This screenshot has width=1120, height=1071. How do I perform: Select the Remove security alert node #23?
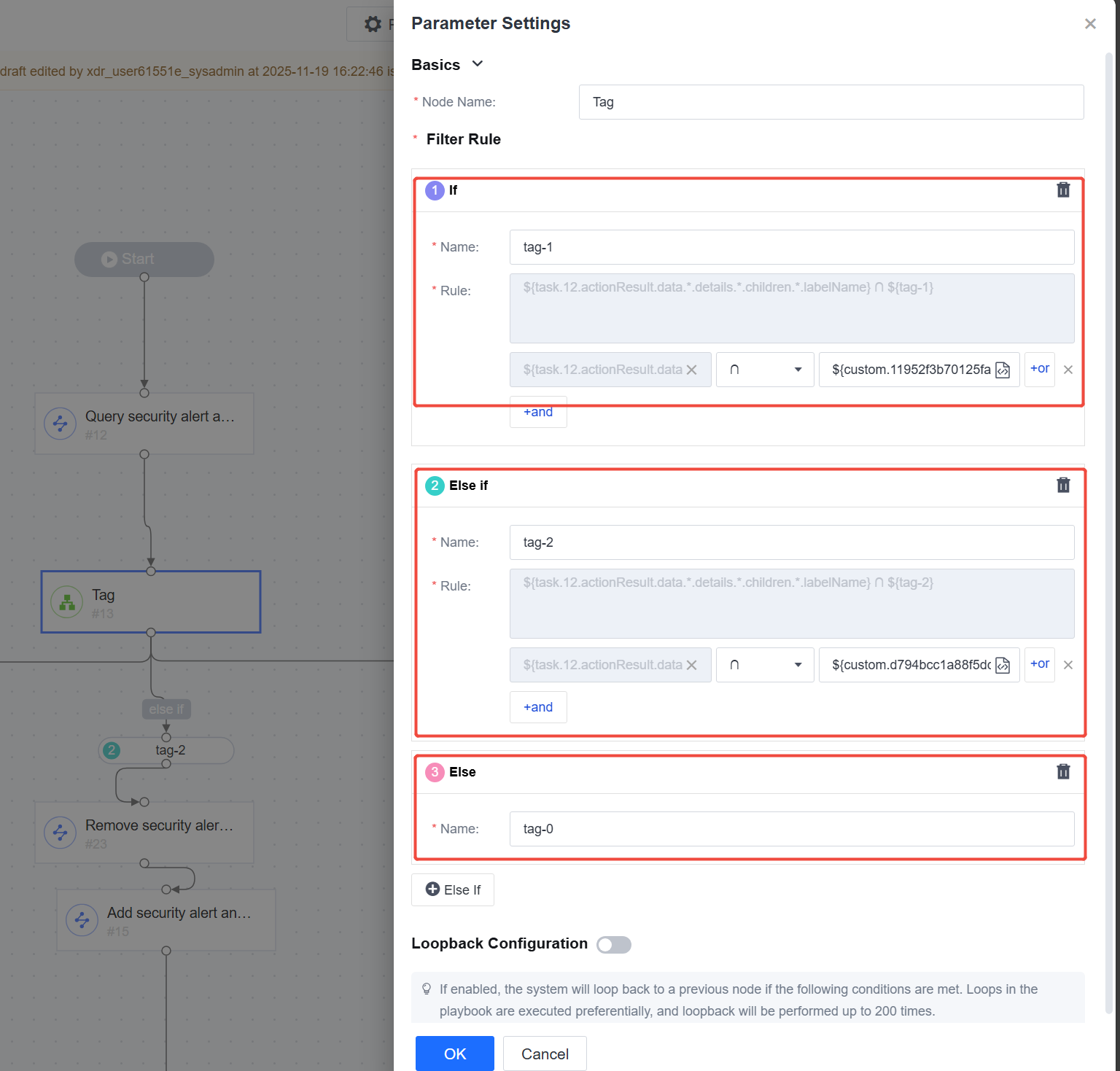[x=144, y=833]
